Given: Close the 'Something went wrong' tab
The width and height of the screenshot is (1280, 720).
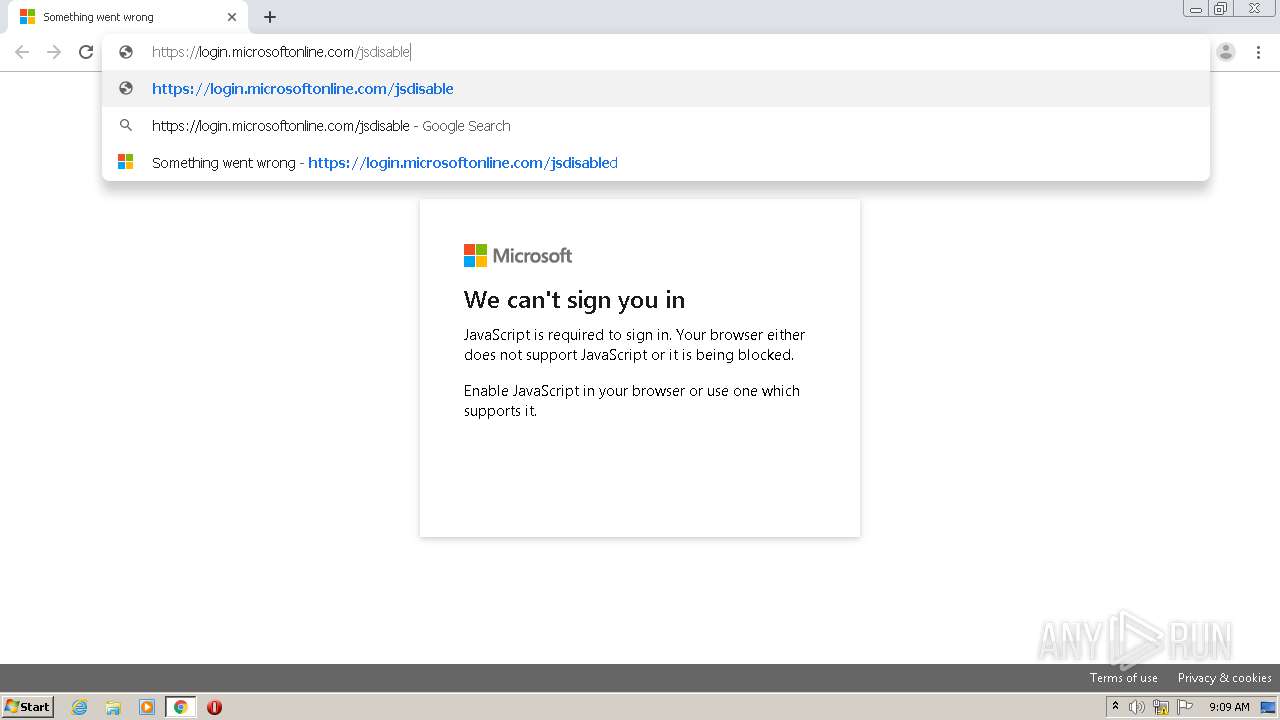Looking at the screenshot, I should click(x=232, y=17).
